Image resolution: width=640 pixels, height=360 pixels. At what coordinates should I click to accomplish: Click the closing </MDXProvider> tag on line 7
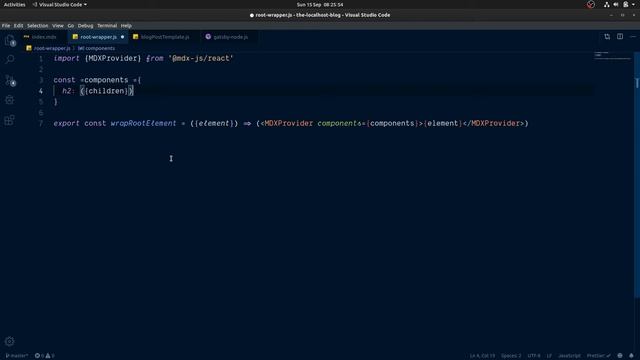[493, 123]
